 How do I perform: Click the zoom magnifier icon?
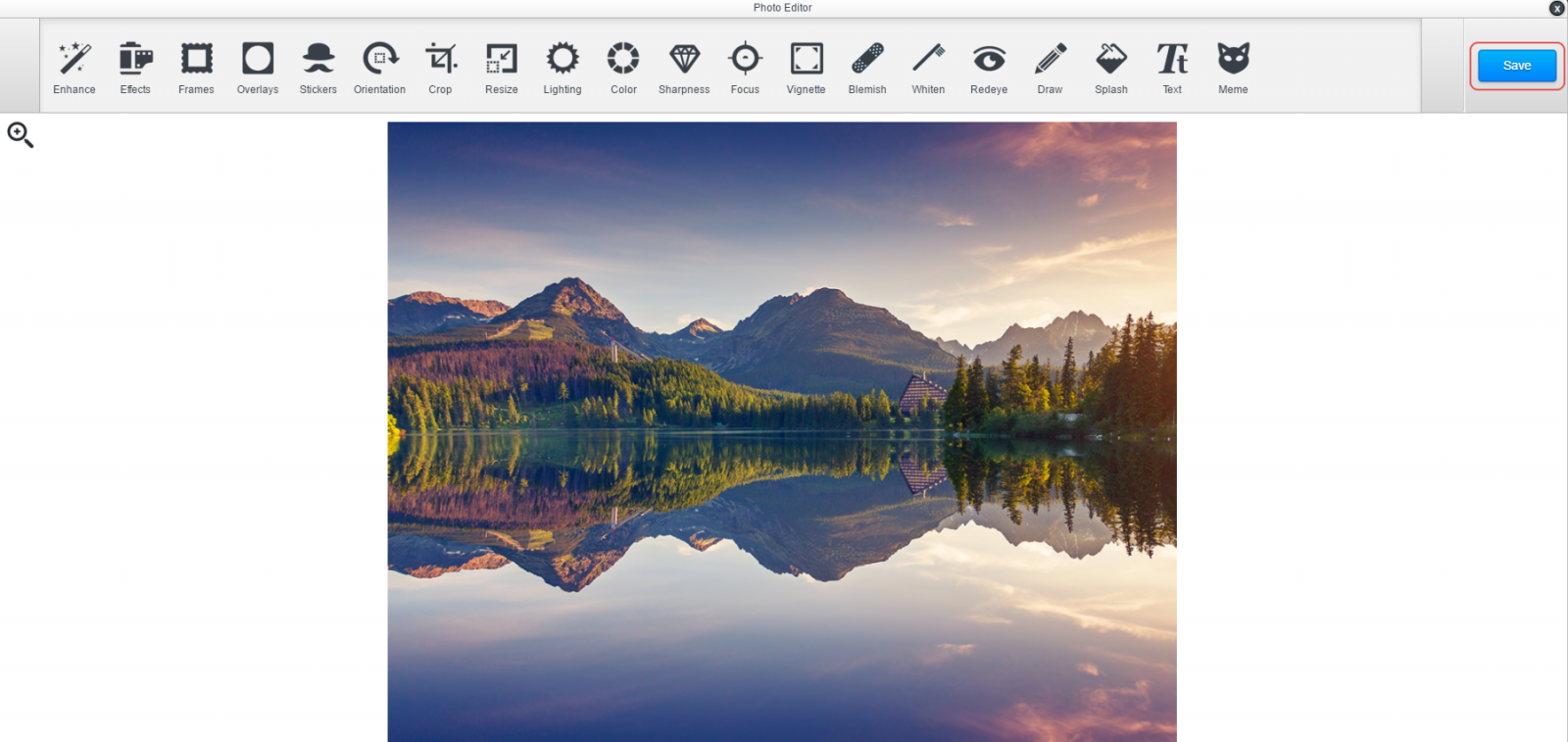[21, 135]
